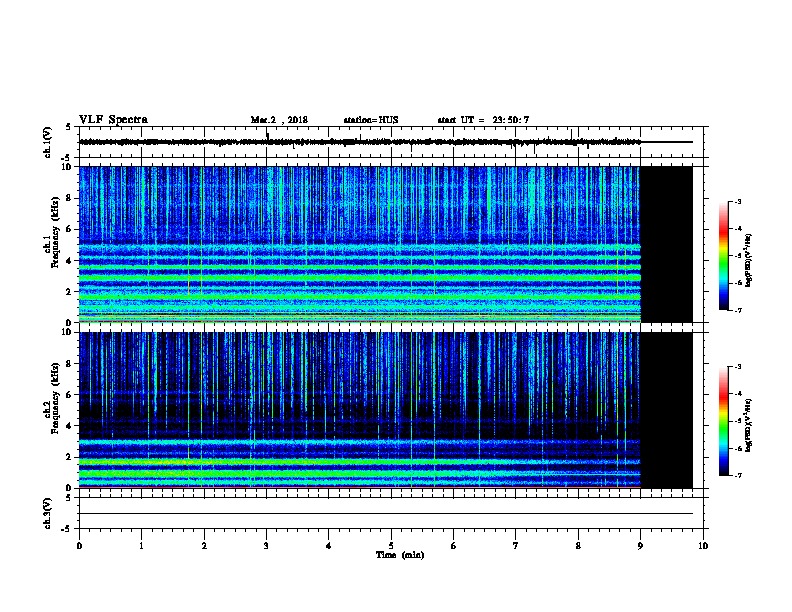Click the "ch.1(V)" waveform axis label
Viewport: 792px width, 612px height.
(47, 142)
